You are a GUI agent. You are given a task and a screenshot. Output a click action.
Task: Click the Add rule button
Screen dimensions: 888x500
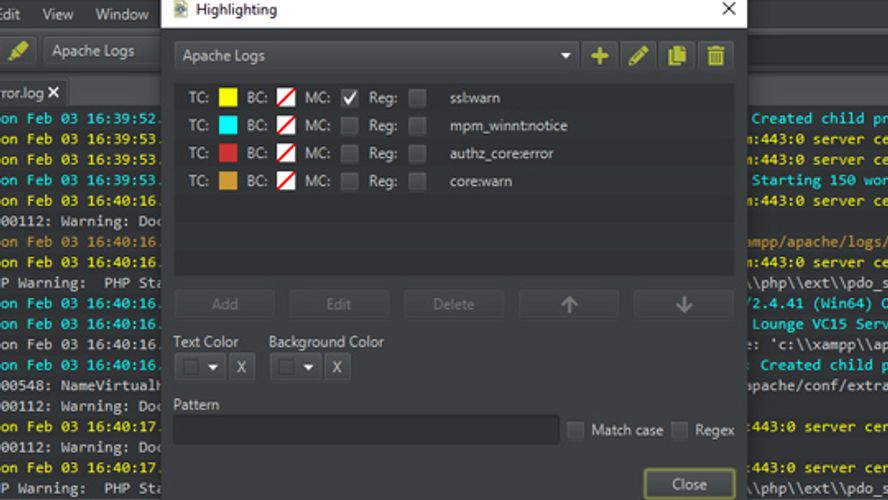(224, 305)
